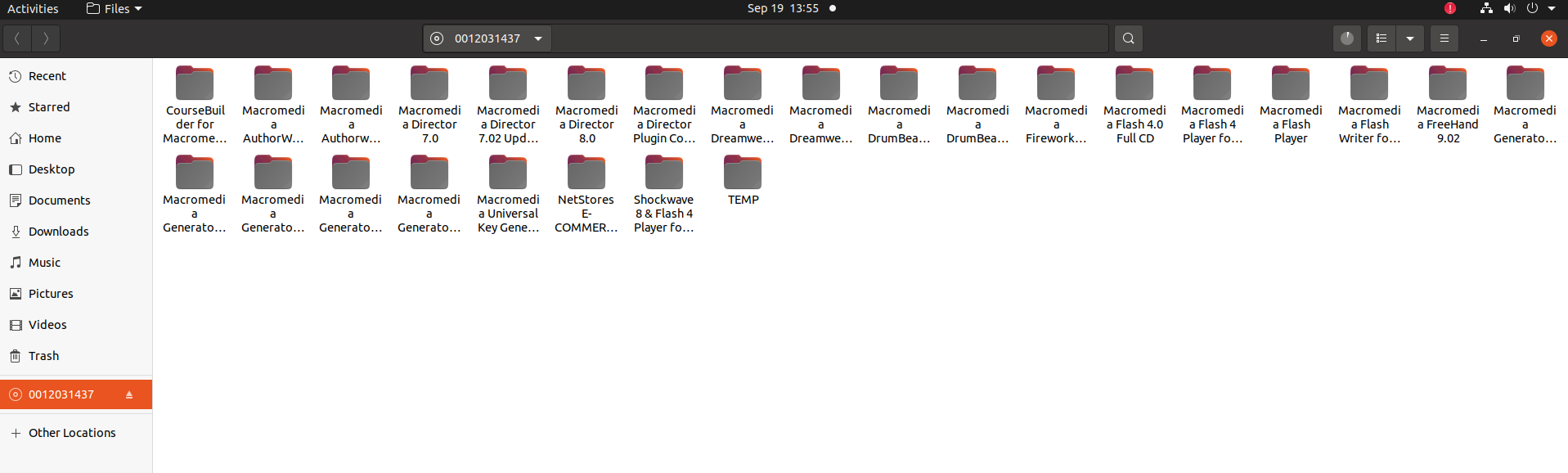Select the Macromedia Flash 4 Player folder
This screenshot has width=1568, height=473.
click(1212, 105)
